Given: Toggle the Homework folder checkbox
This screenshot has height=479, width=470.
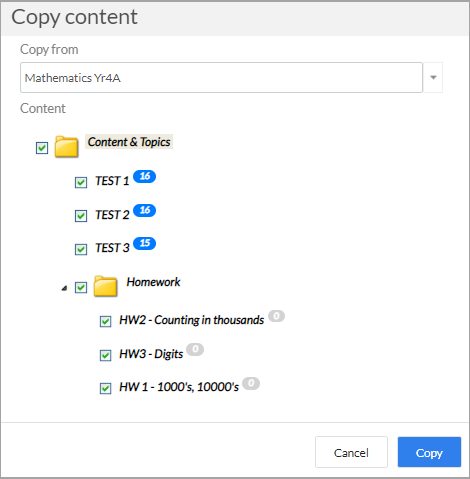Looking at the screenshot, I should tap(81, 287).
